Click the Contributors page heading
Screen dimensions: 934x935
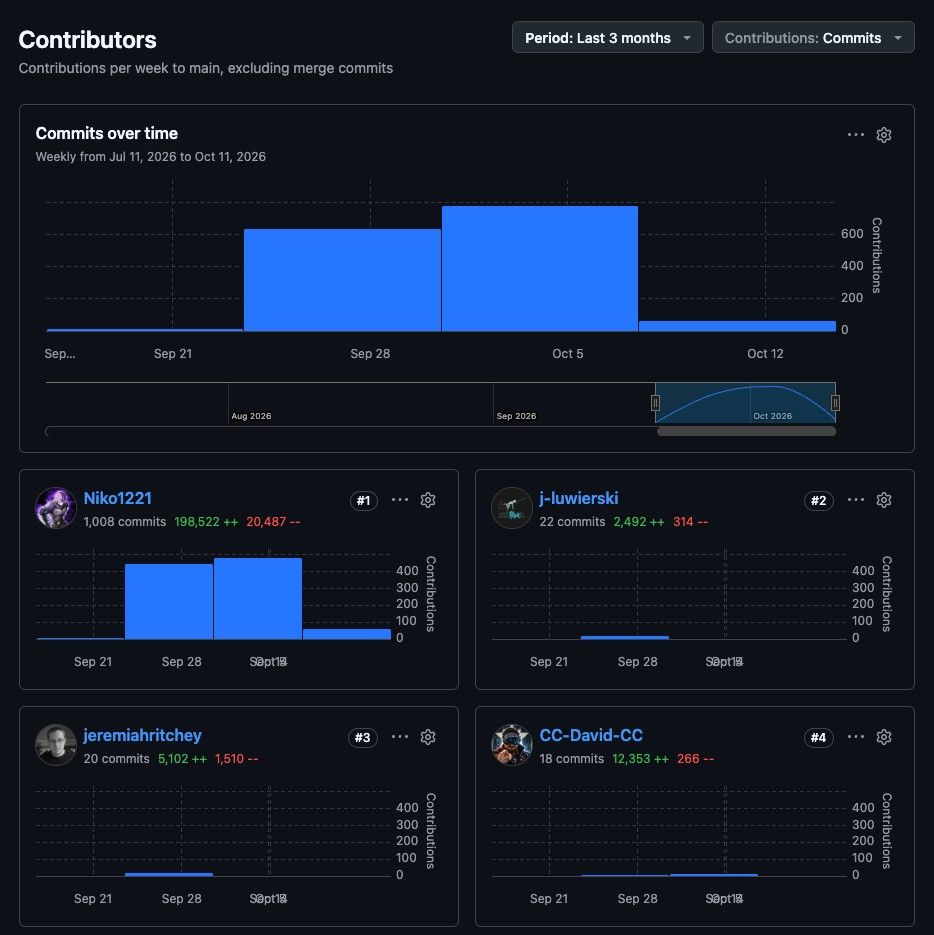[x=88, y=40]
